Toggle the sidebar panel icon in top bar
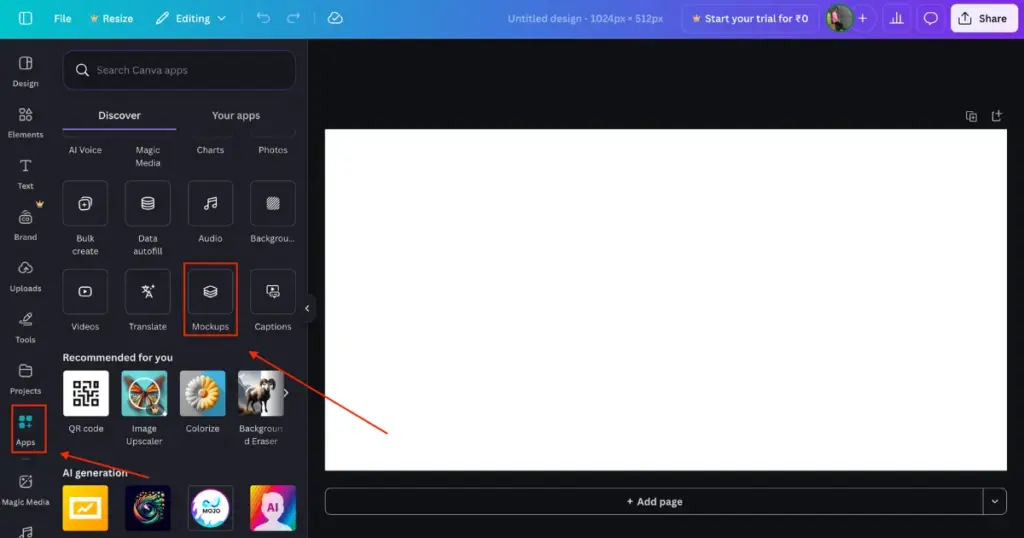1024x538 pixels. 25,18
